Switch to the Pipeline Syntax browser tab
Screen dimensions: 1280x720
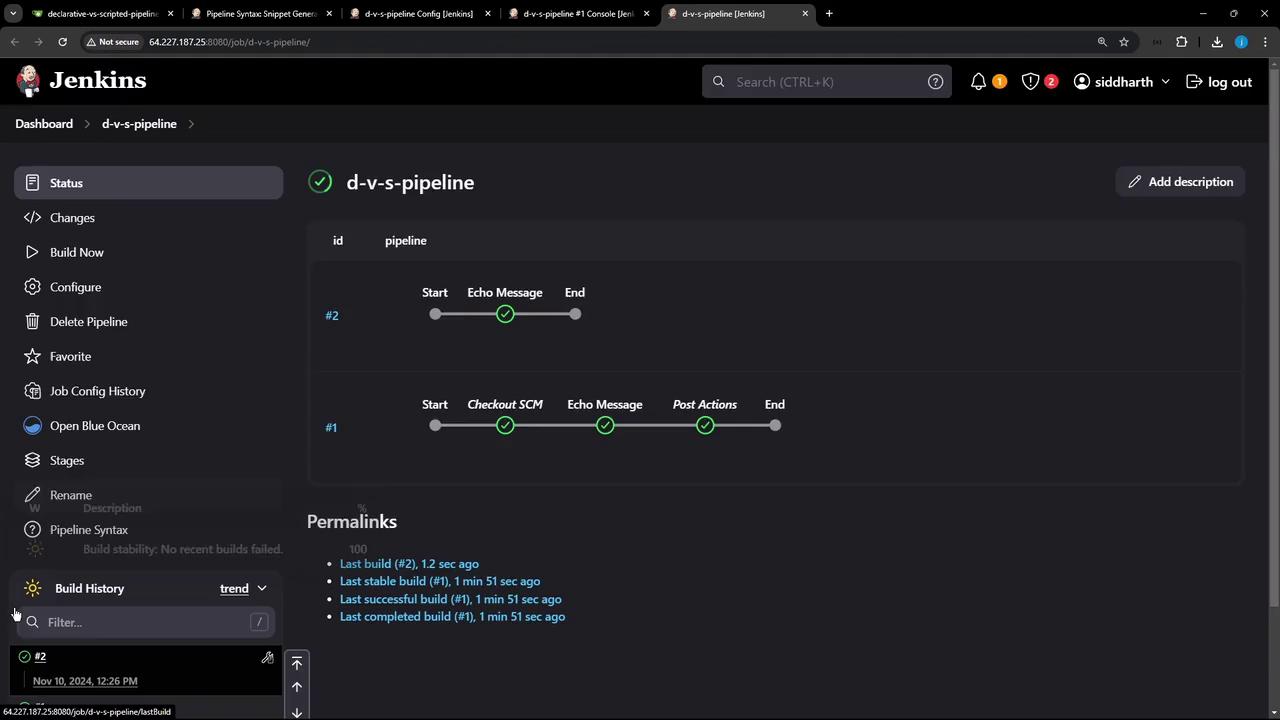[260, 14]
